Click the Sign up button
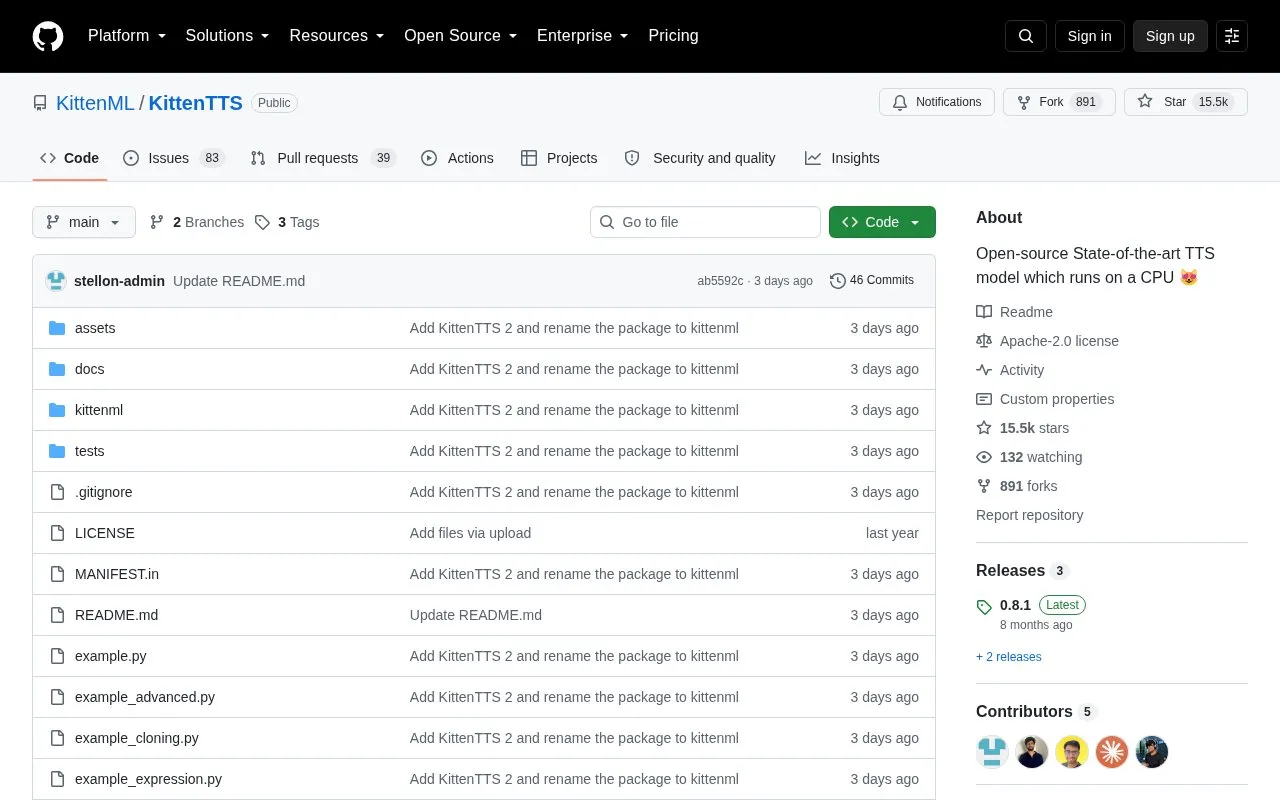Viewport: 1280px width, 800px height. click(x=1170, y=36)
